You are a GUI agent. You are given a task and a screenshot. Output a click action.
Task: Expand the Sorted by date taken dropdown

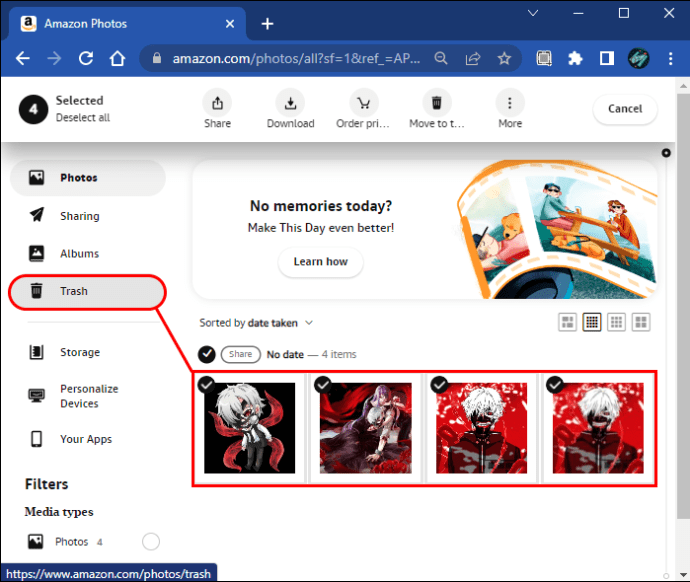pyautogui.click(x=256, y=323)
